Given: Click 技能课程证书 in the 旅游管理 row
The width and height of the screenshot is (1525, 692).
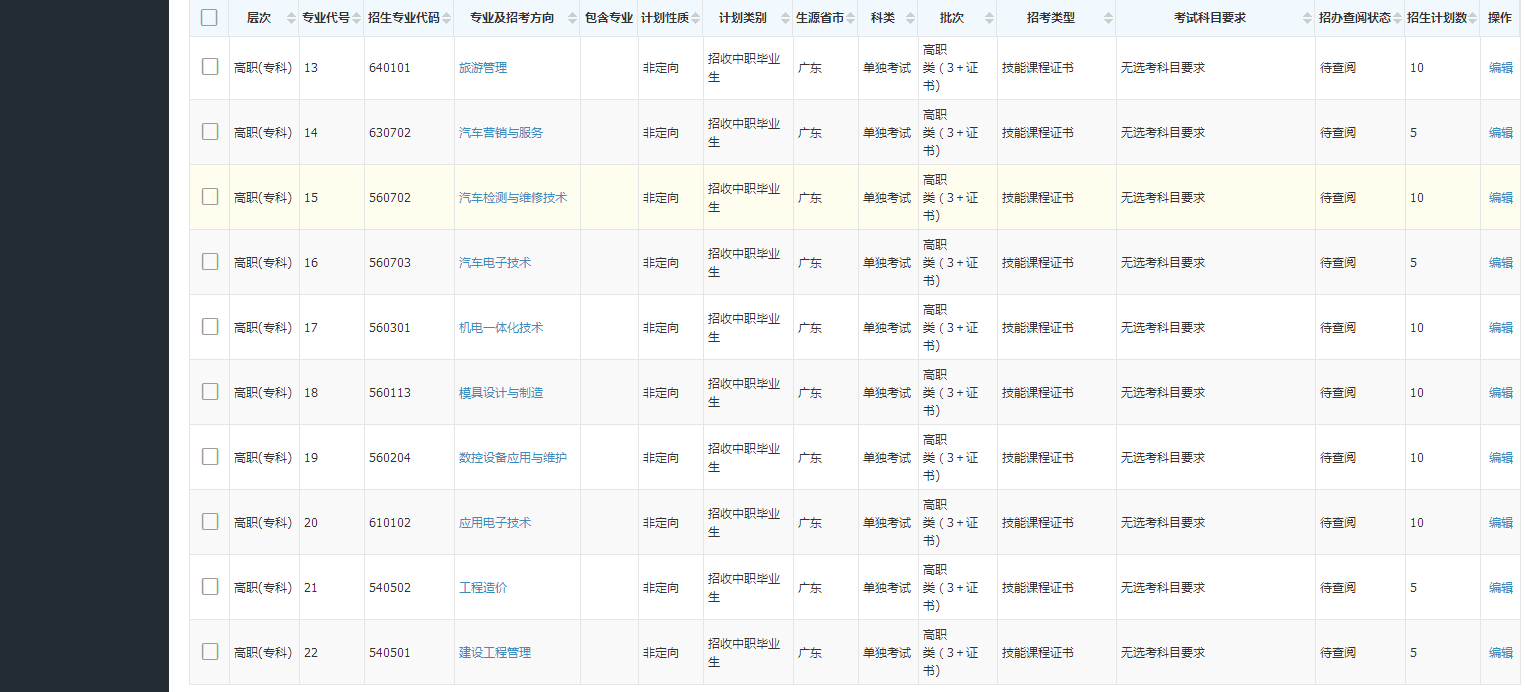Looking at the screenshot, I should point(1038,68).
